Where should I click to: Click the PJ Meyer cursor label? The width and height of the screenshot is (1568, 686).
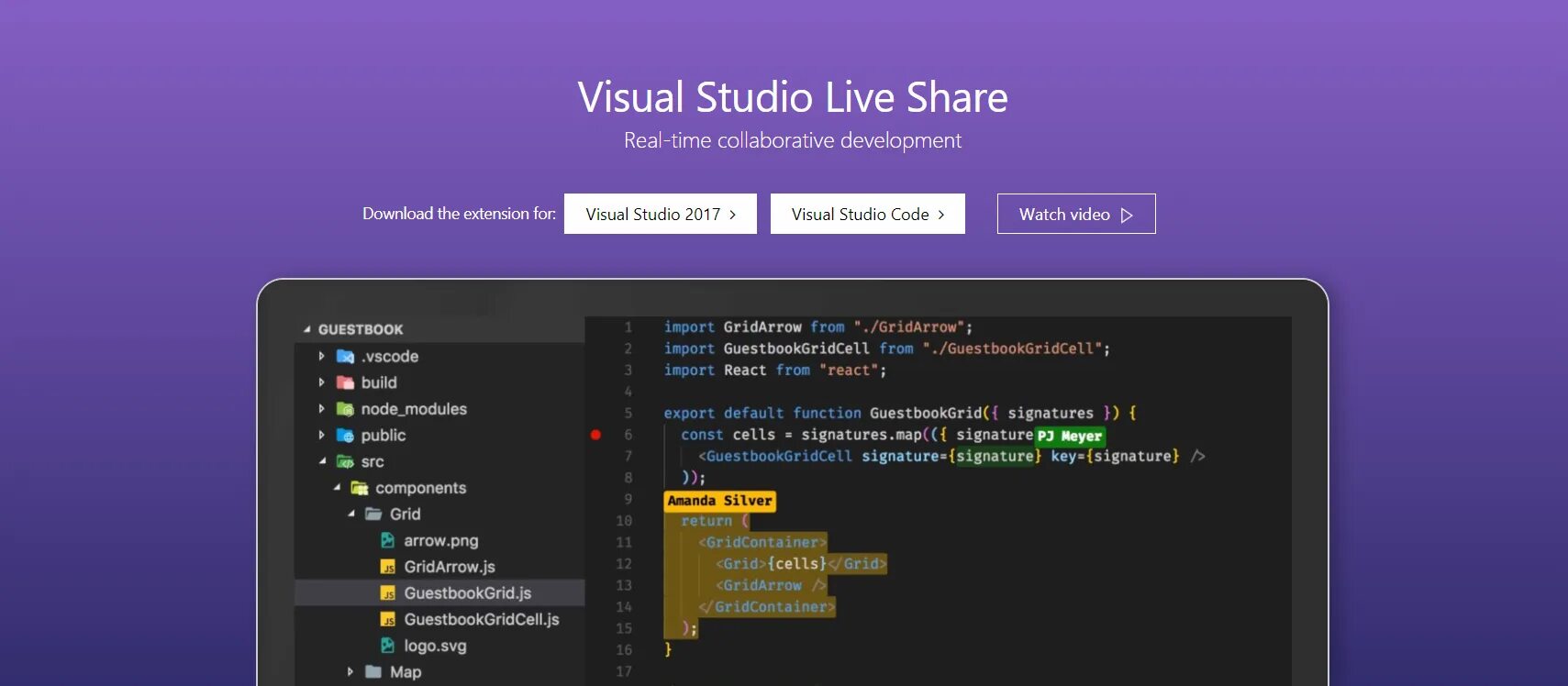(x=1070, y=437)
